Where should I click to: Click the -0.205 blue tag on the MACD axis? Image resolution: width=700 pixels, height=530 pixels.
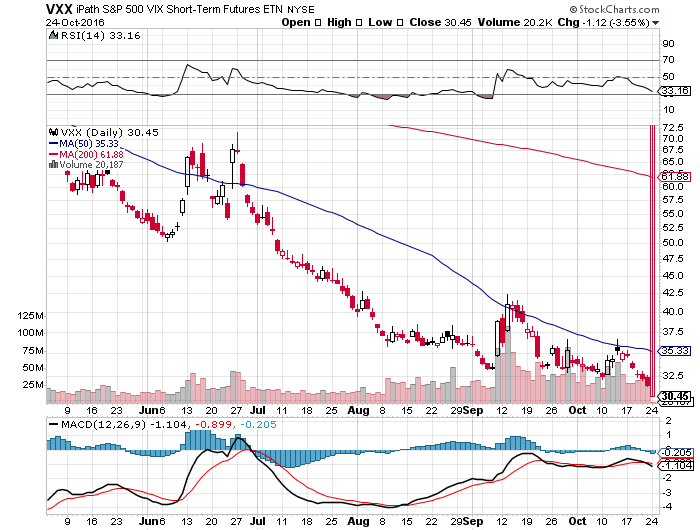[675, 453]
